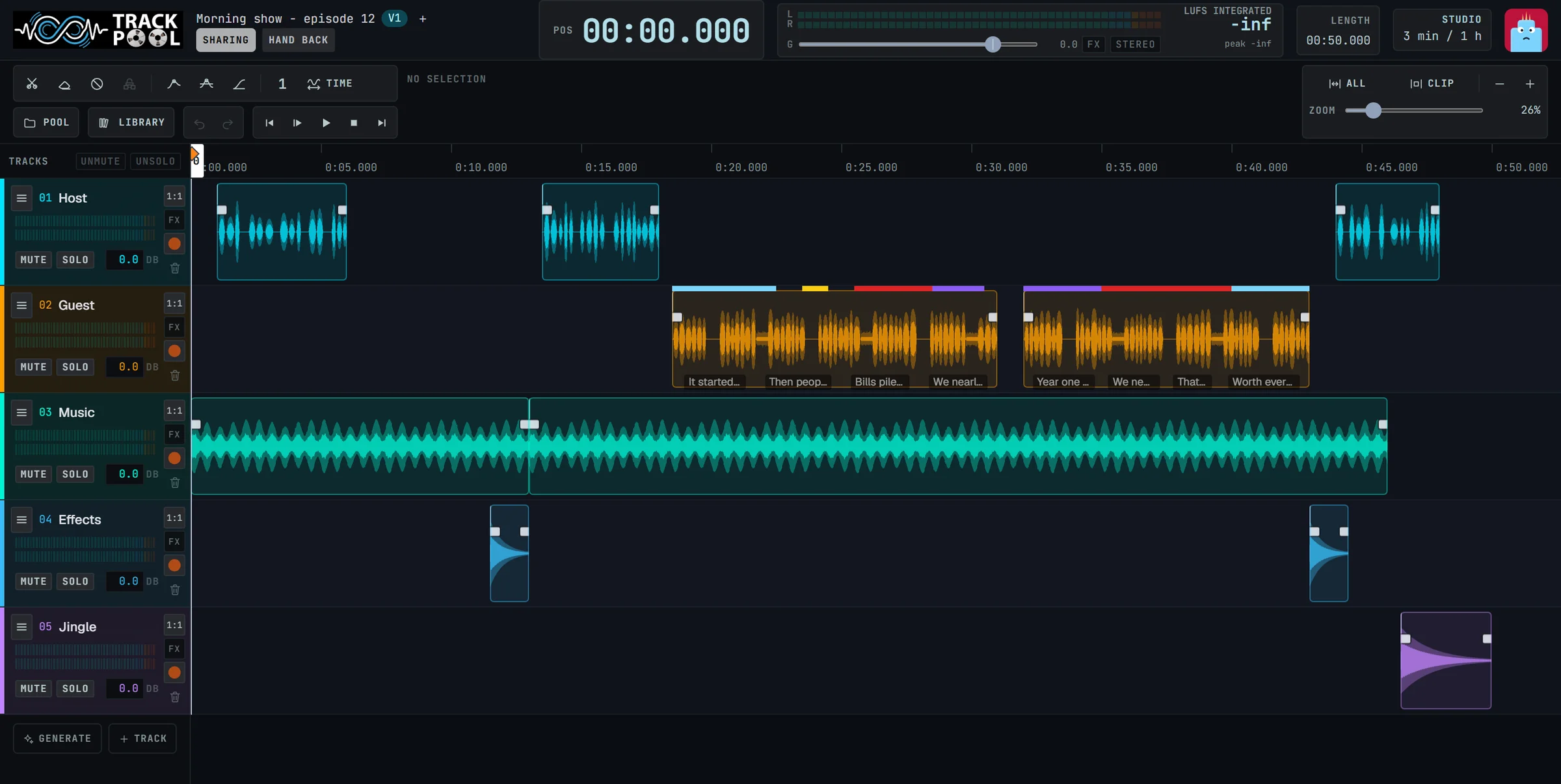Click the redo arrow
1561x784 pixels.
(x=228, y=123)
